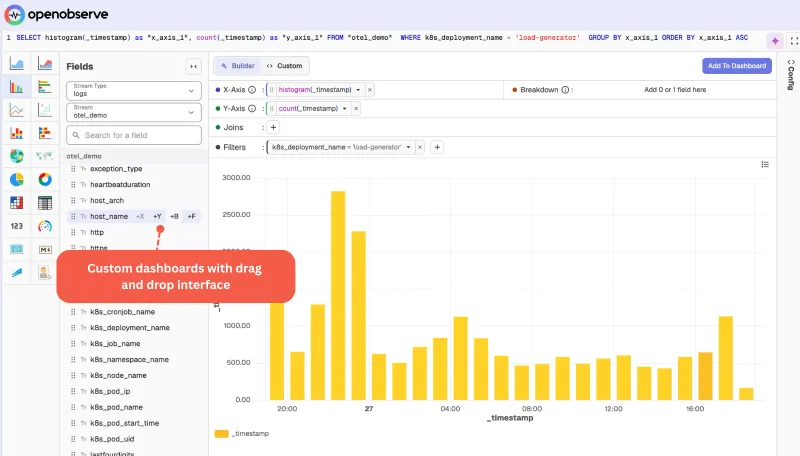The height and width of the screenshot is (456, 800).
Task: Select the k8s_pod_ip field
Action: click(110, 391)
